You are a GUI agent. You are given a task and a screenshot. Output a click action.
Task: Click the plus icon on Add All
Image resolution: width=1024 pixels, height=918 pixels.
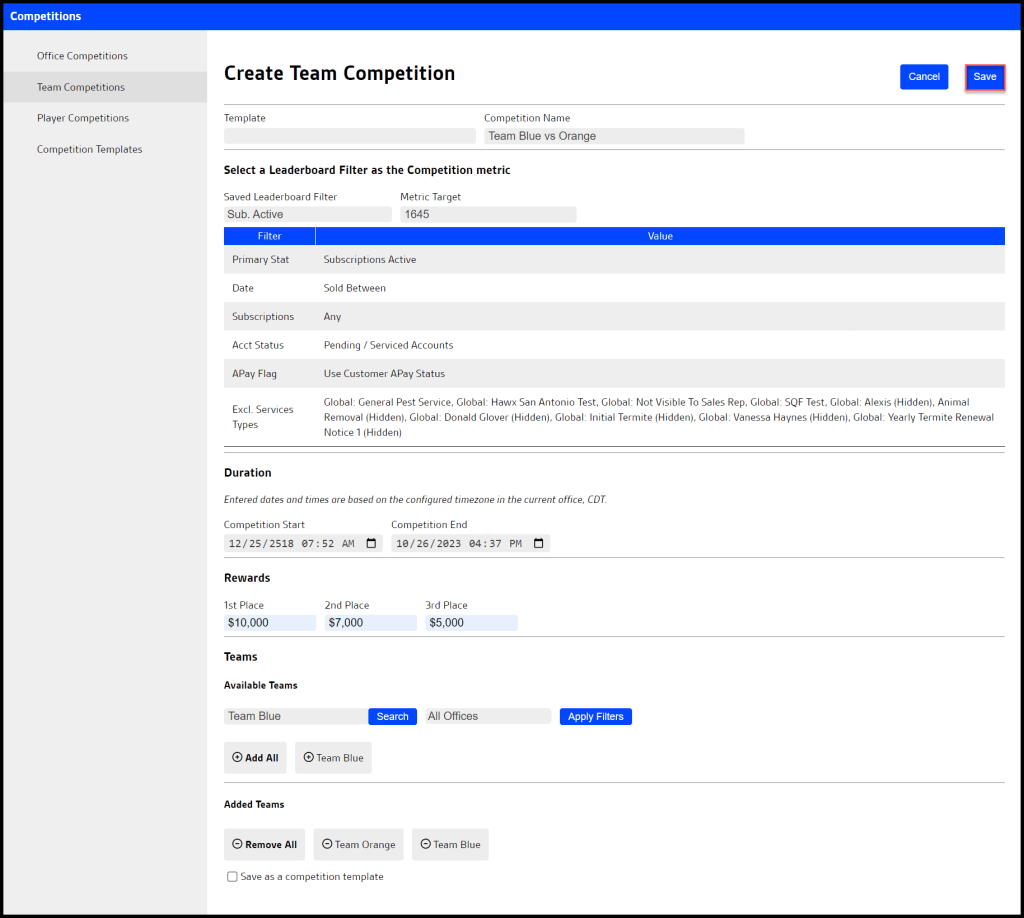237,758
